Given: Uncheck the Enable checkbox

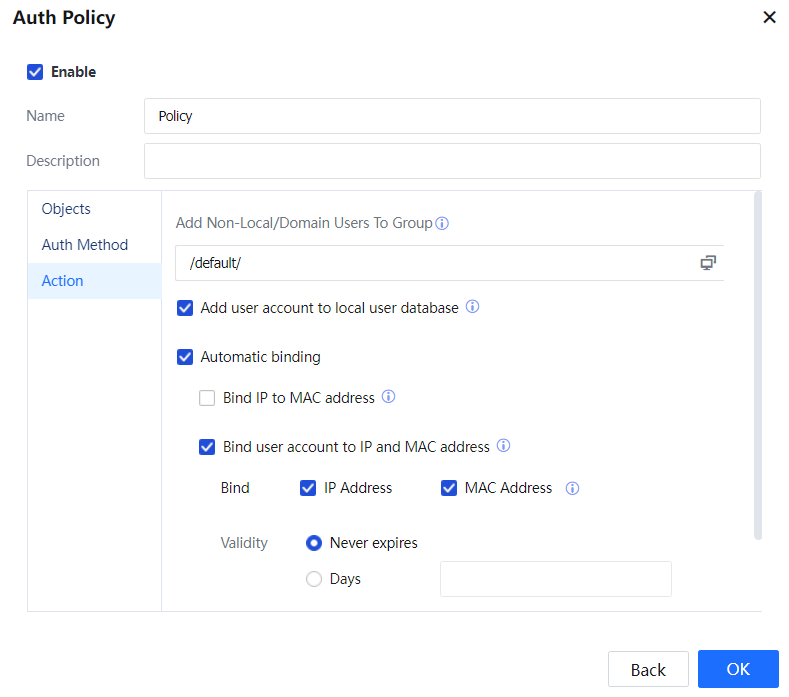Looking at the screenshot, I should pyautogui.click(x=35, y=72).
